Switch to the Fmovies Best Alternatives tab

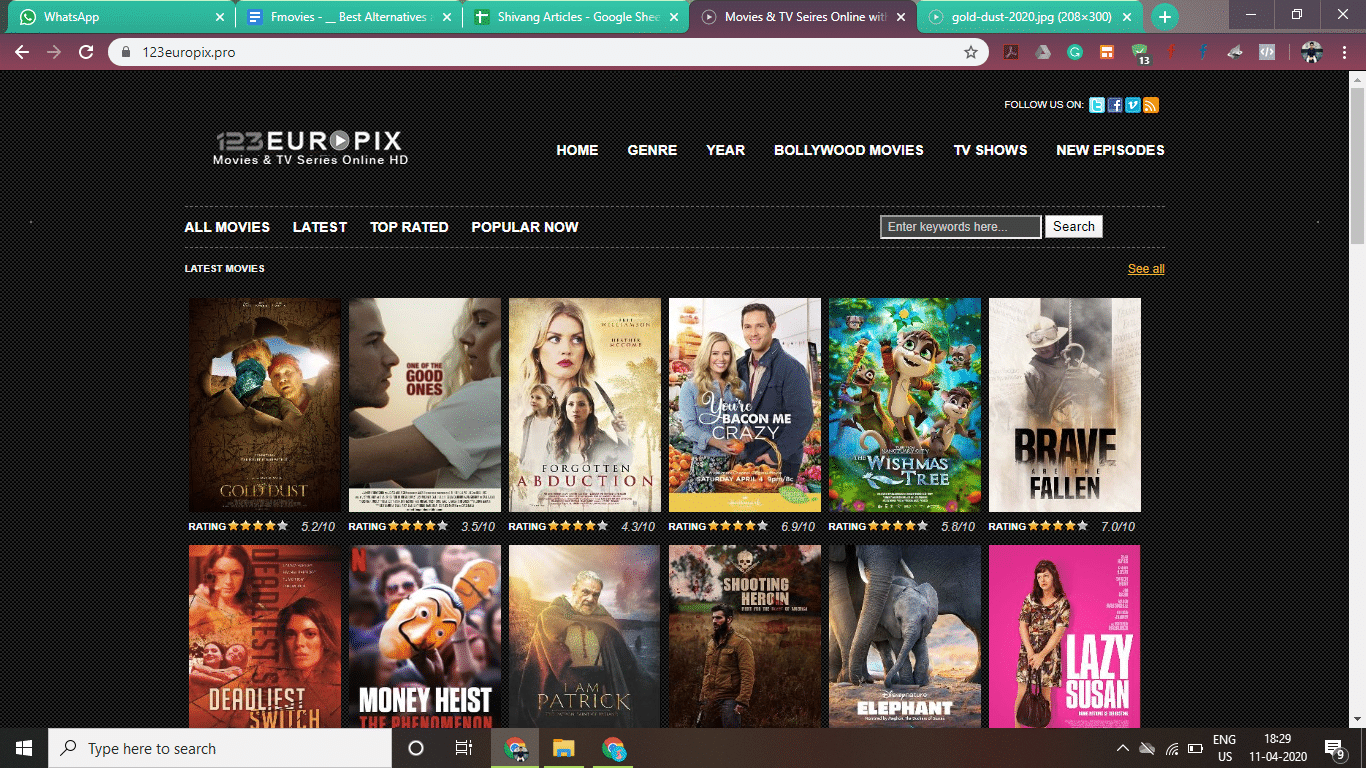coord(349,17)
